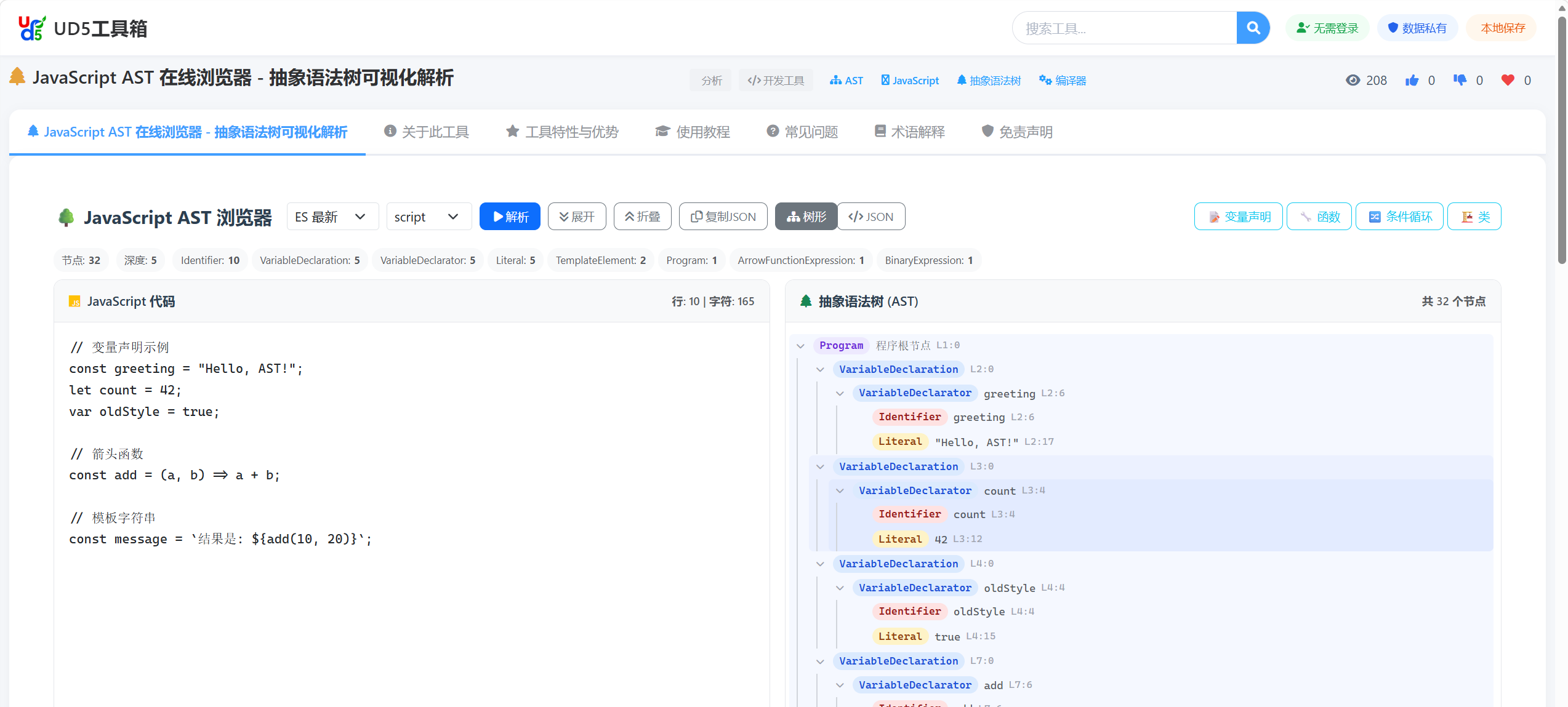The height and width of the screenshot is (707, 1568).
Task: Collapse the oldStyle VariableDeclarator node
Action: coord(840,588)
